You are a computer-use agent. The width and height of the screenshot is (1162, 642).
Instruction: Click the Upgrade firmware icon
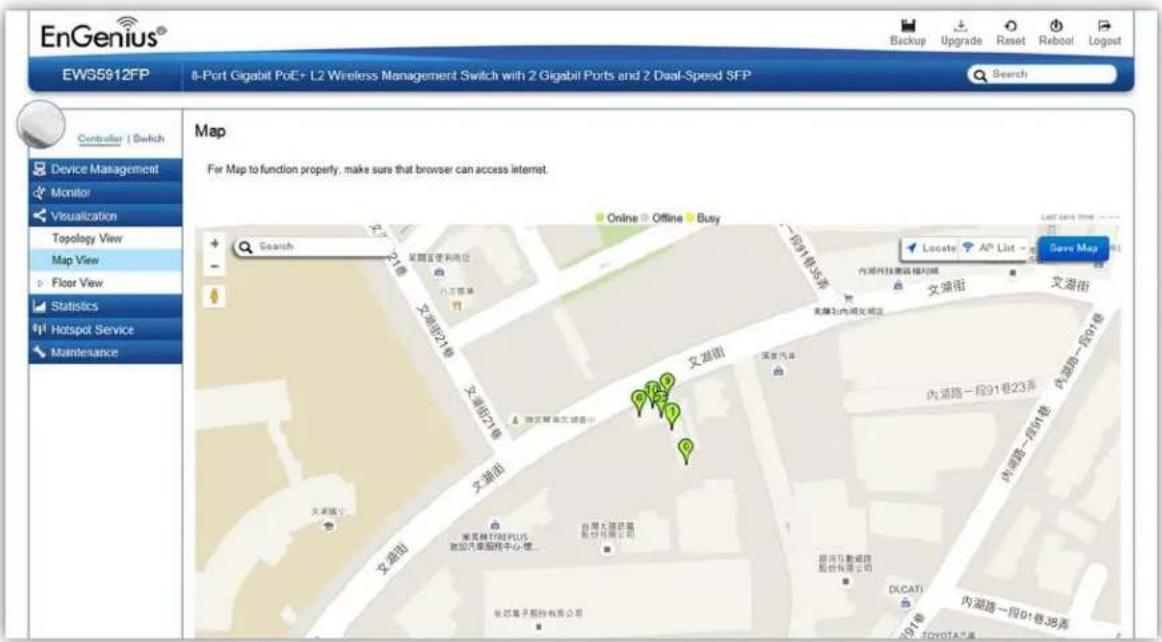961,33
